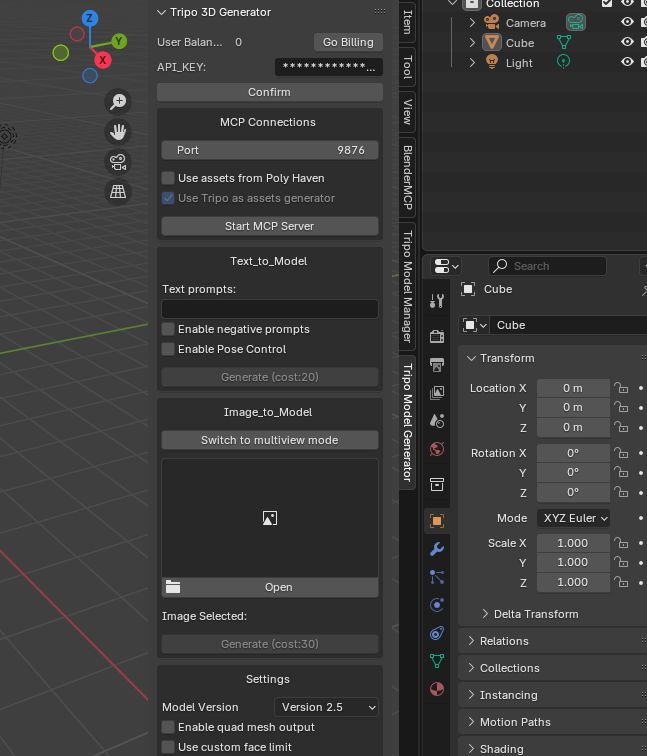
Task: Click the Cube mesh data icon in outliner
Action: [x=564, y=42]
